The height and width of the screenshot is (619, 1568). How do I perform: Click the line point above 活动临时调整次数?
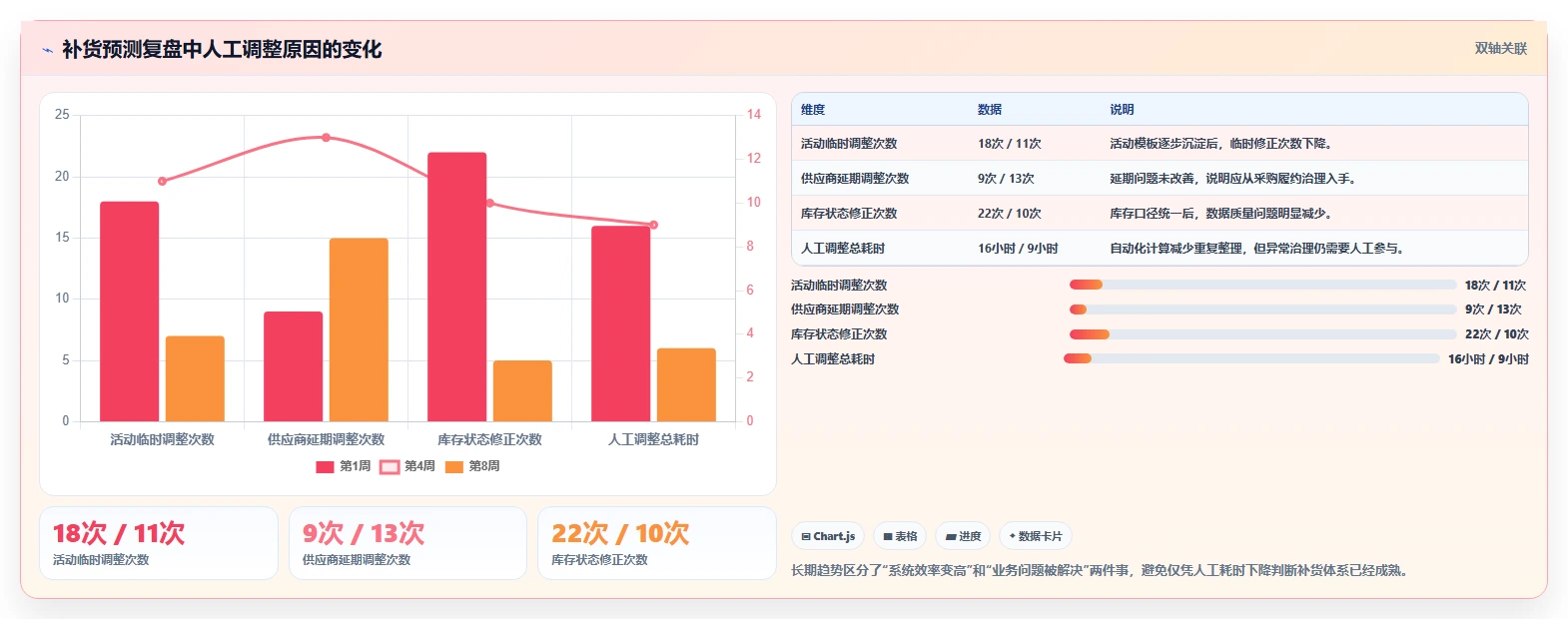[x=163, y=181]
